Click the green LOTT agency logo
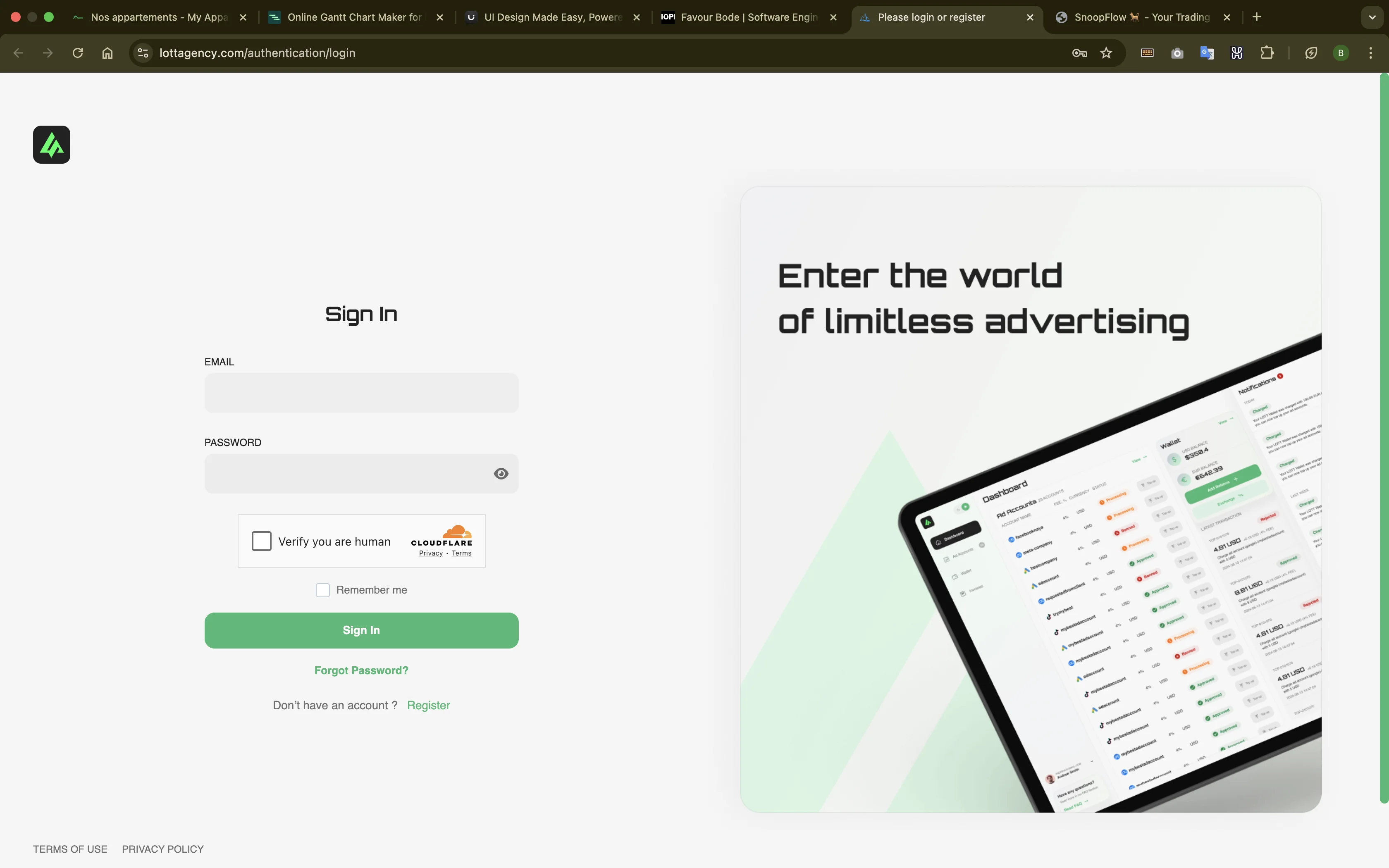1389x868 pixels. pyautogui.click(x=52, y=145)
